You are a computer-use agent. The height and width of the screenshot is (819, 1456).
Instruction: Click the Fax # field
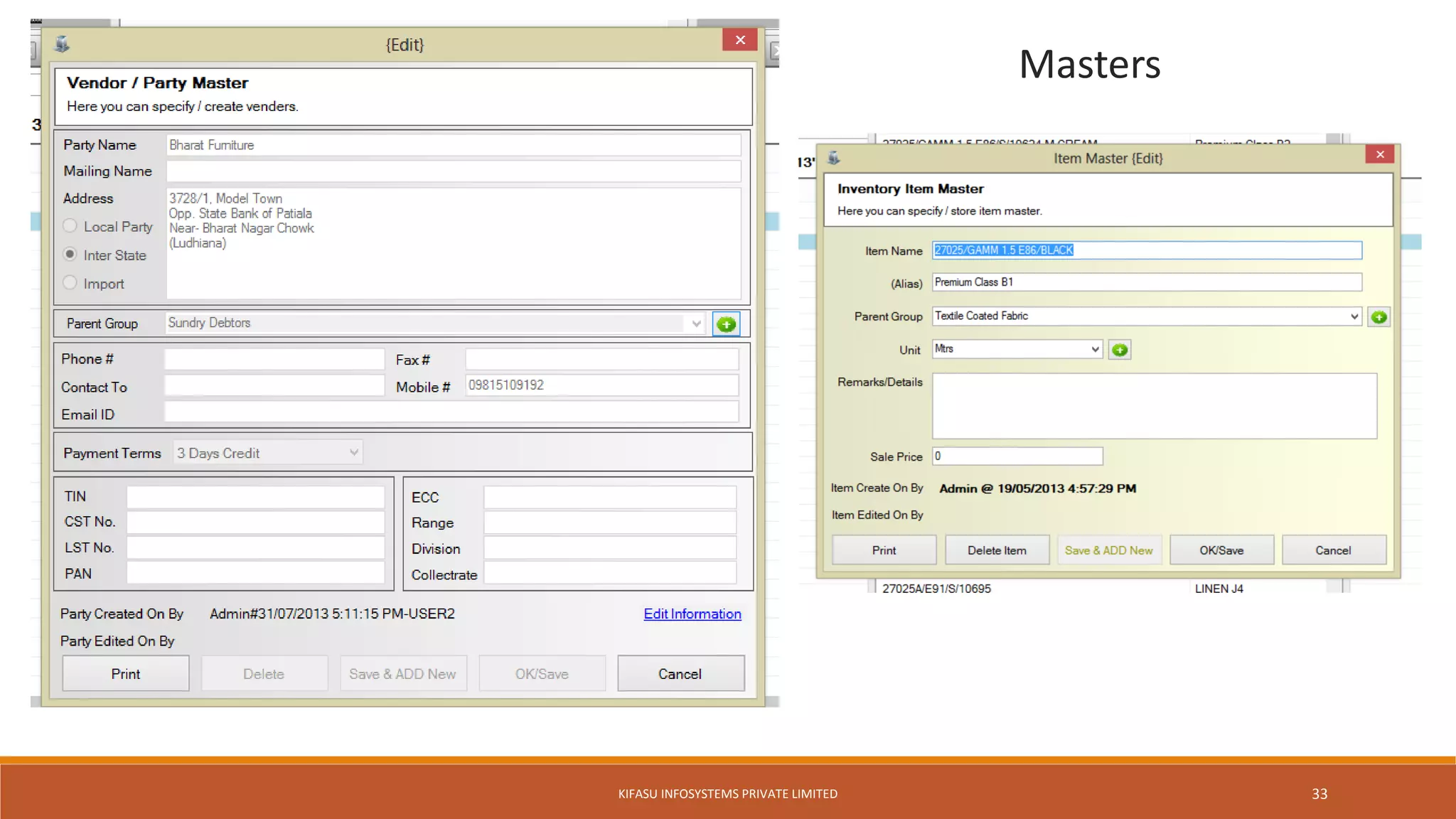602,359
